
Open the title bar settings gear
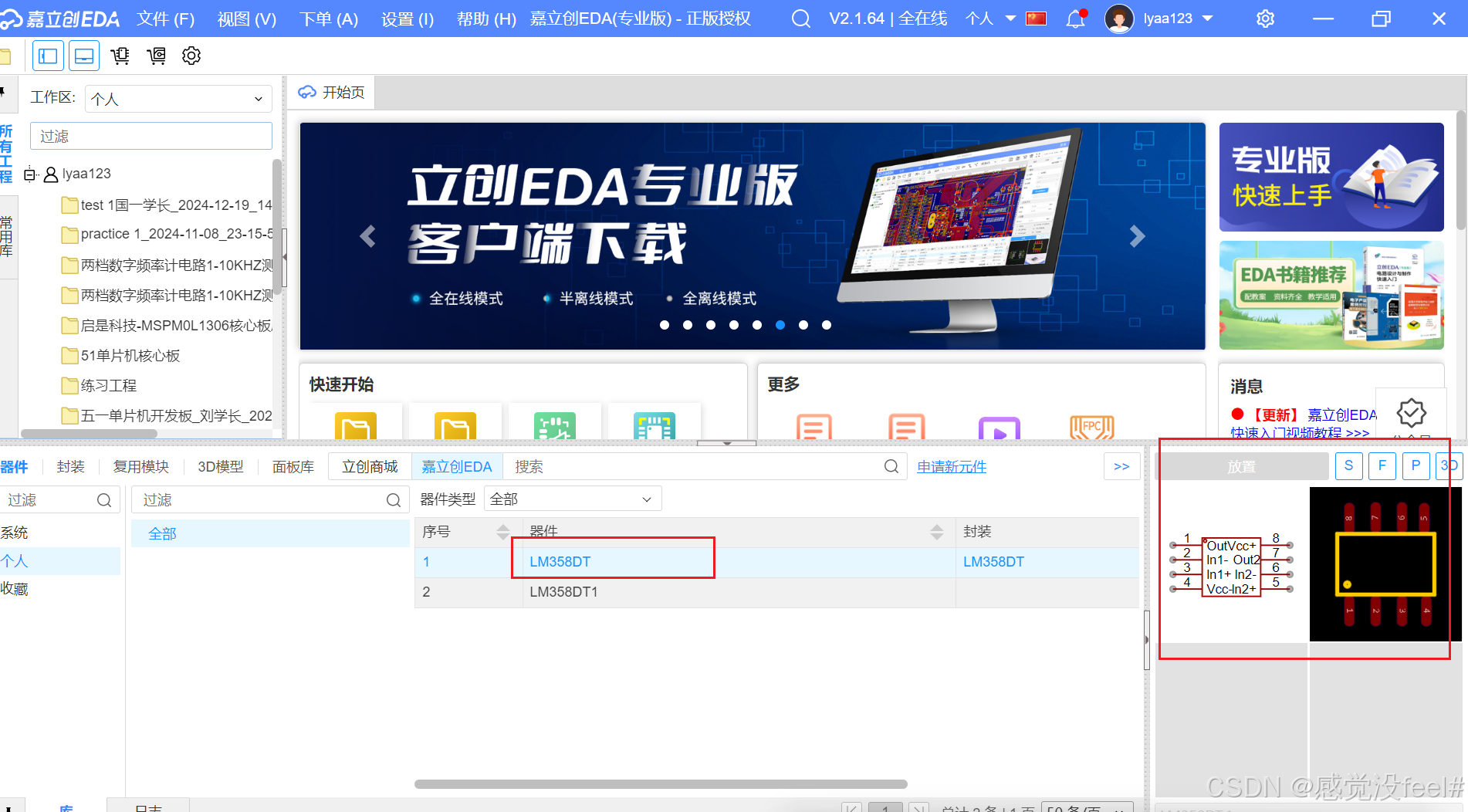pos(1265,19)
